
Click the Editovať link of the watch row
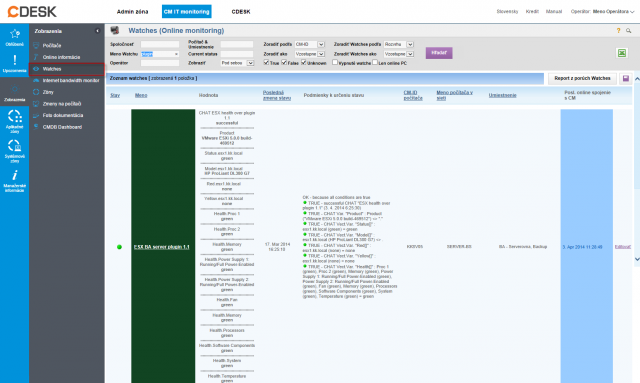(x=623, y=247)
